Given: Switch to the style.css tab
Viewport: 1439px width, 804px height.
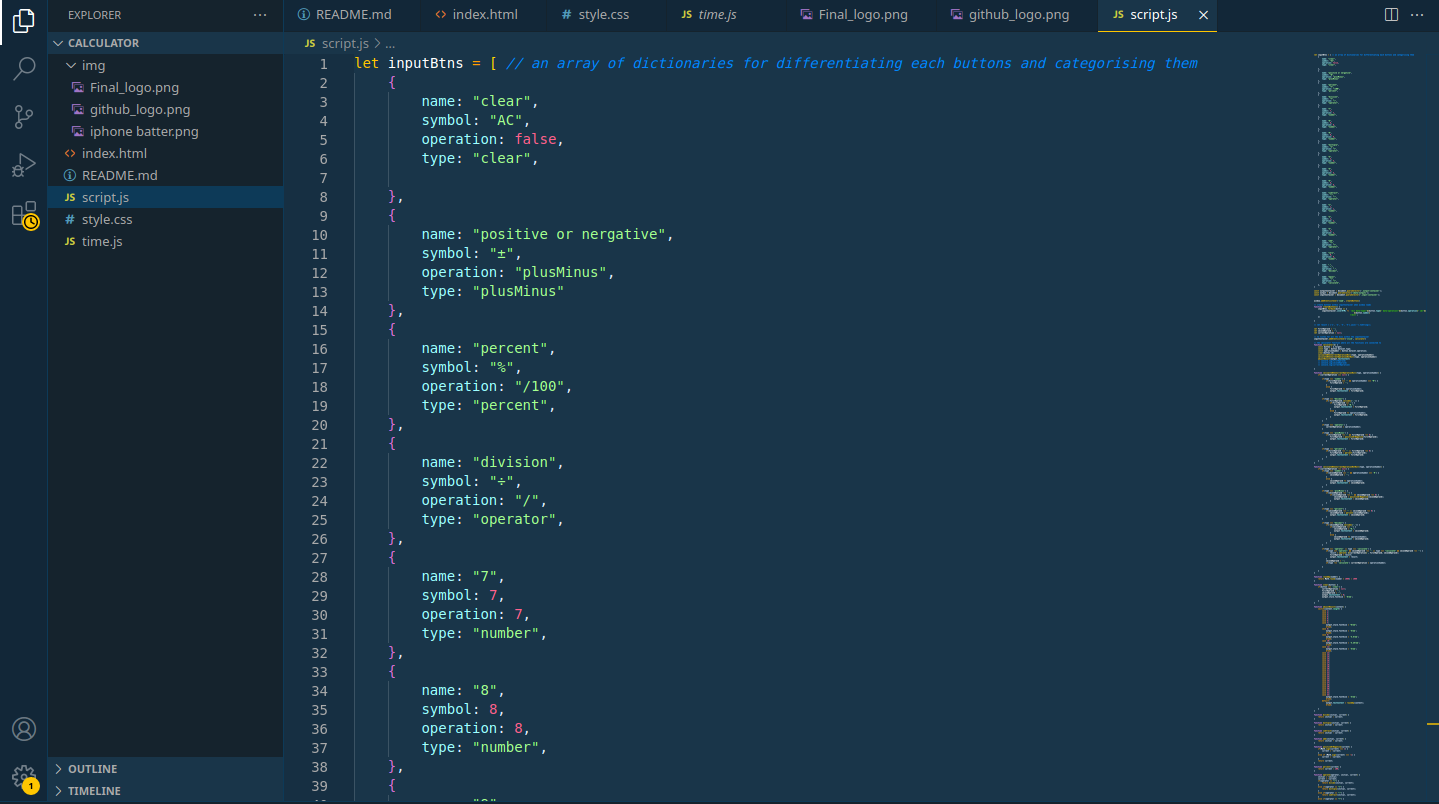Looking at the screenshot, I should 594,15.
